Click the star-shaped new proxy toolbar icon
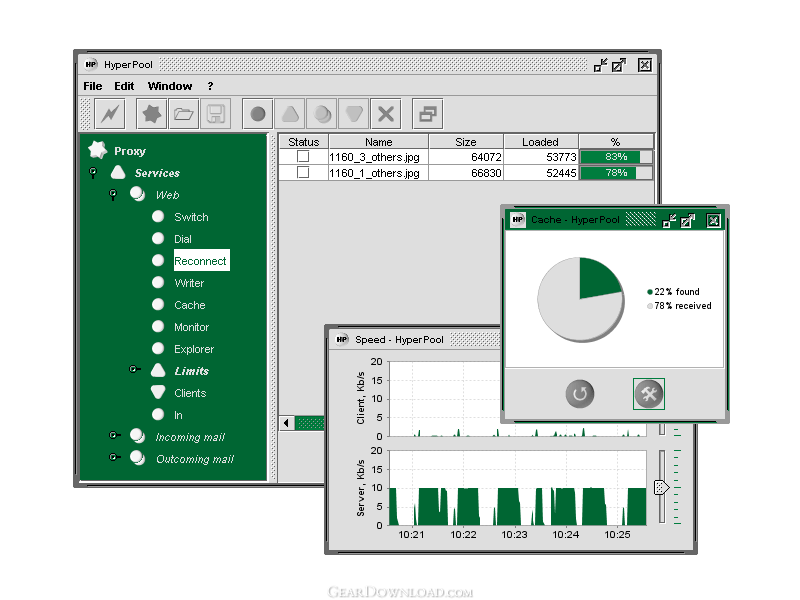 pyautogui.click(x=152, y=114)
